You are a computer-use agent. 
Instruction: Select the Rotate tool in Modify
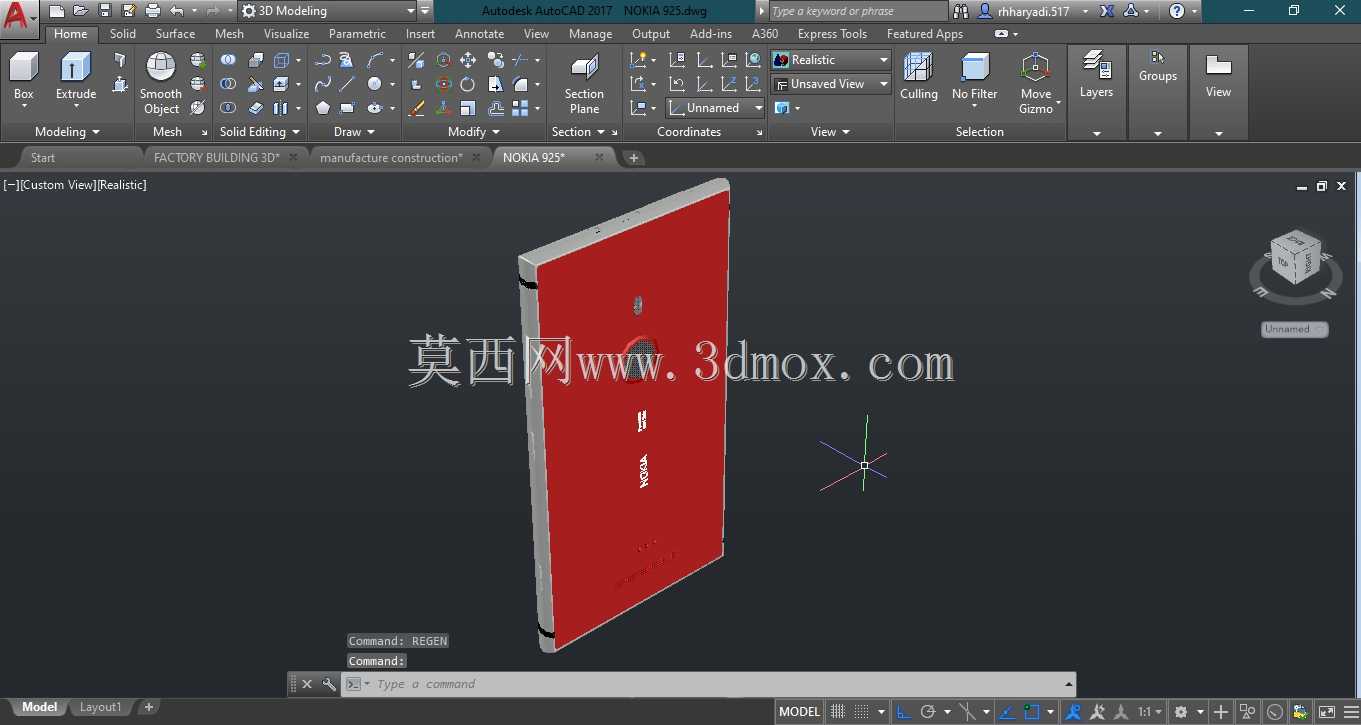[468, 84]
